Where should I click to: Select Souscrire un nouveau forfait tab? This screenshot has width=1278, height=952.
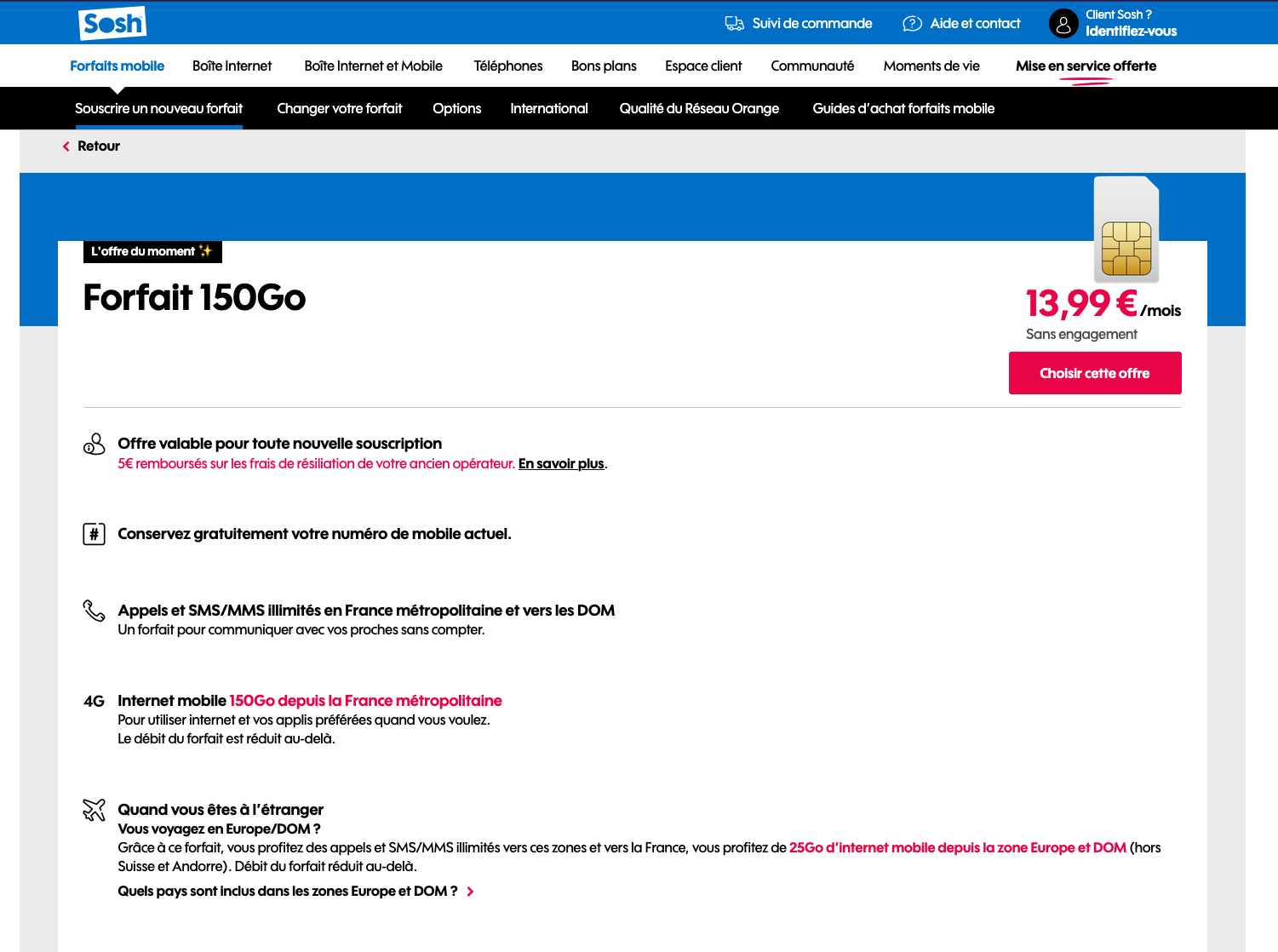158,109
